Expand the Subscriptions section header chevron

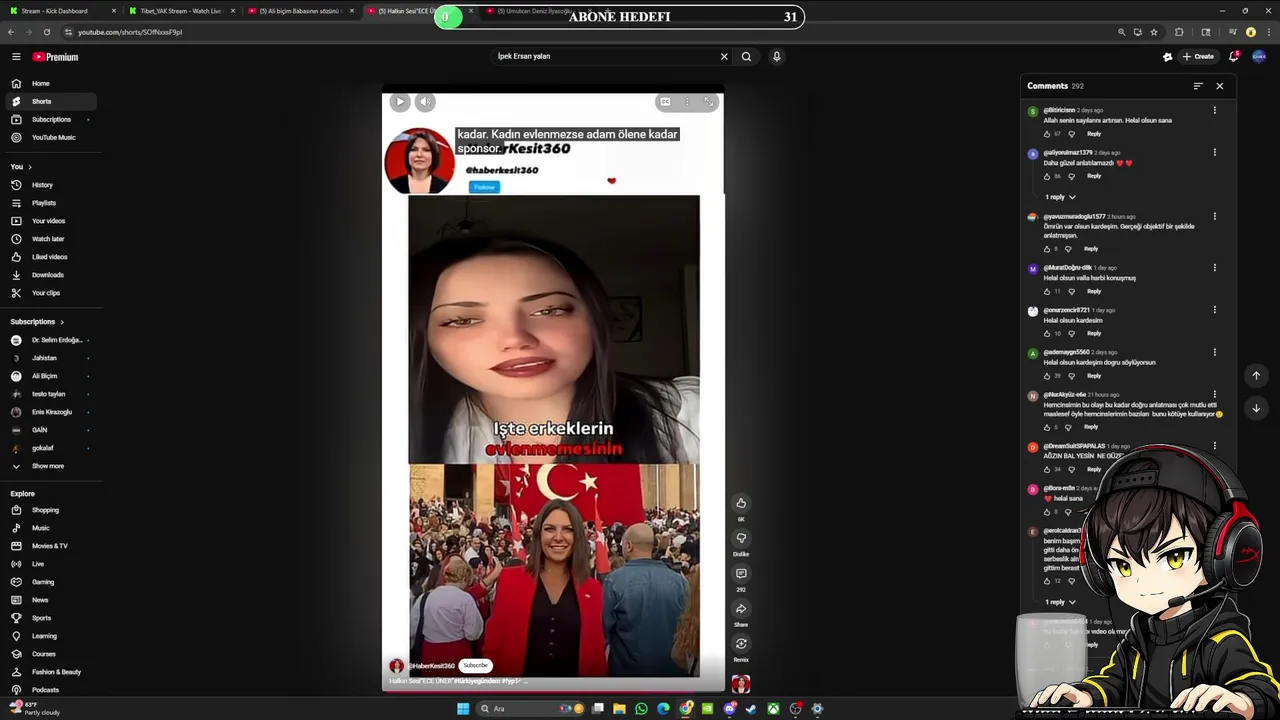click(62, 322)
